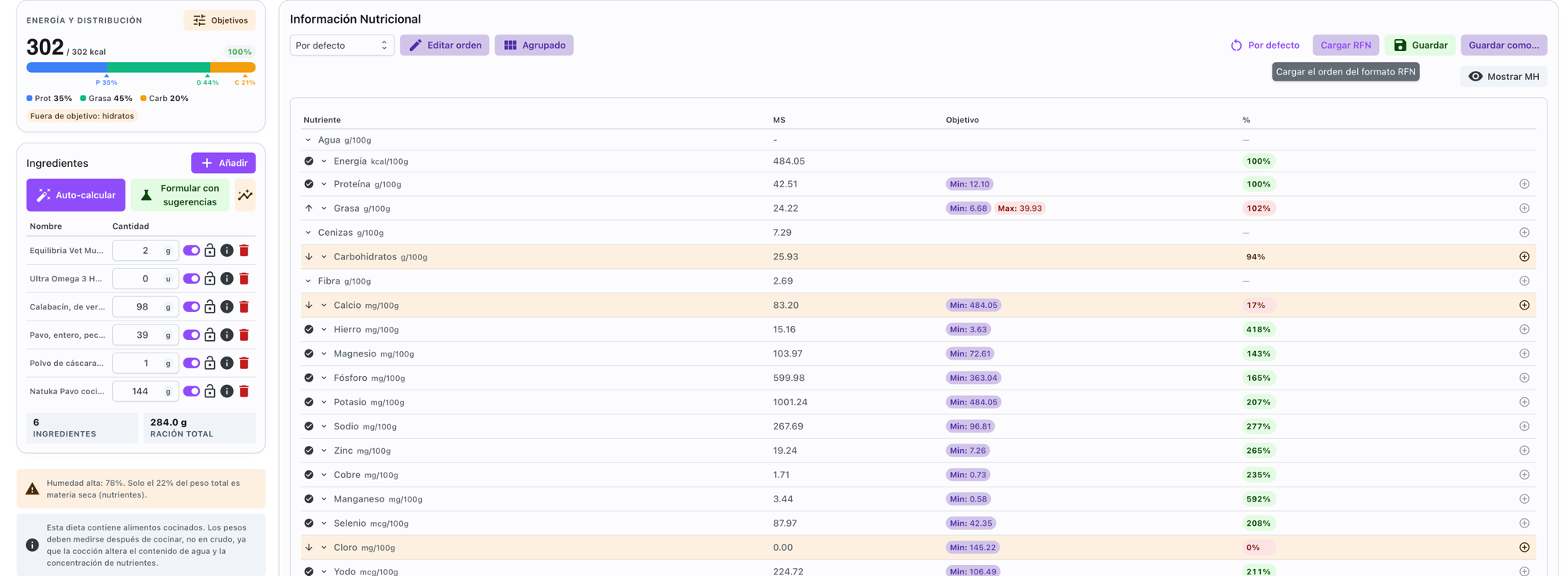Click the plus circle icon on the Cloro row
Viewport: 1568px width, 576px height.
(x=1524, y=548)
